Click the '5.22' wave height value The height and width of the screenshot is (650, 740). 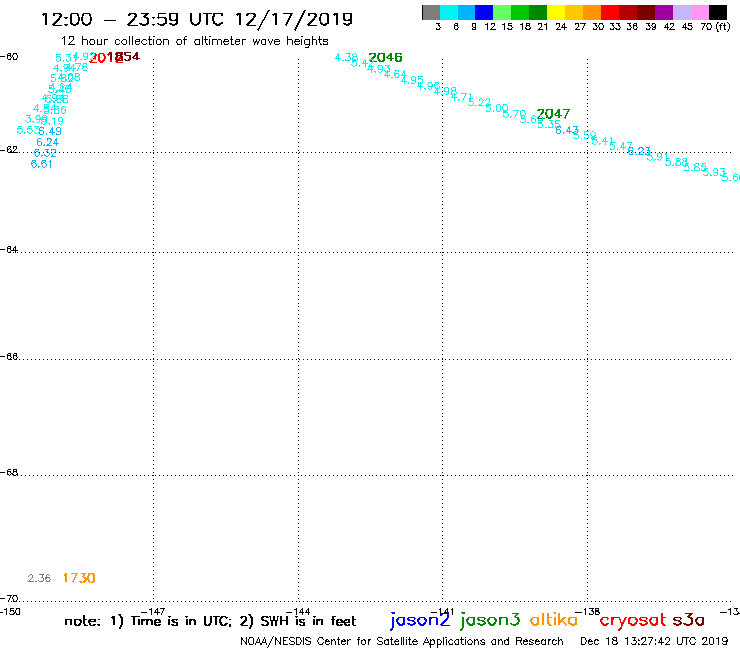click(x=479, y=102)
